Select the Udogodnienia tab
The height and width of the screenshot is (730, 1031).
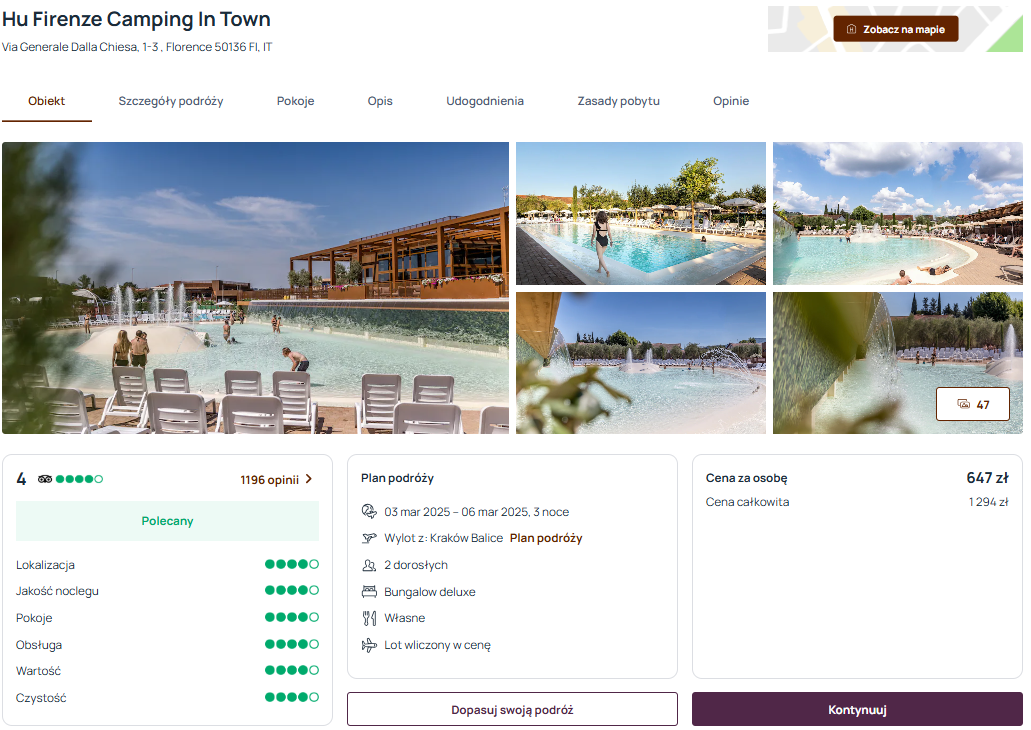485,101
